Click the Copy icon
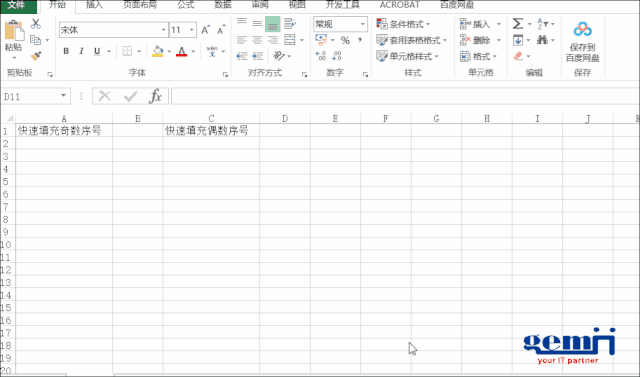640x377 pixels. (x=36, y=40)
